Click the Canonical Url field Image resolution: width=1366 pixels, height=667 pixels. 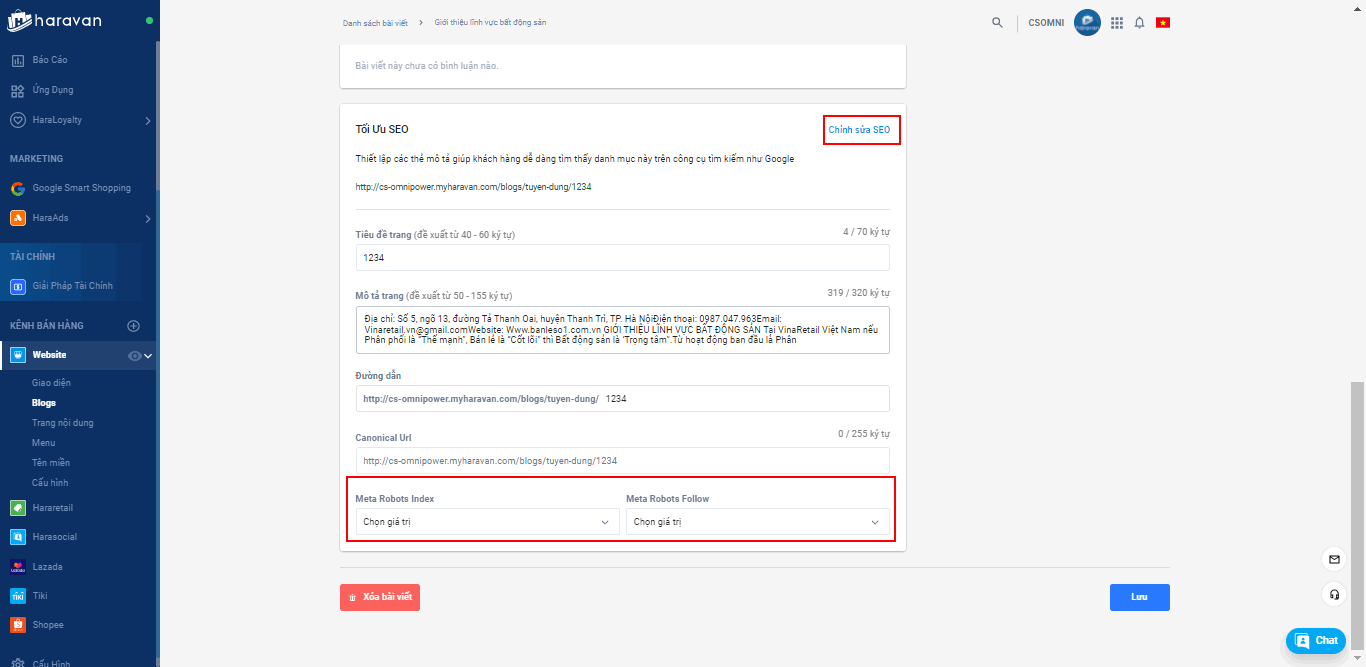click(622, 460)
